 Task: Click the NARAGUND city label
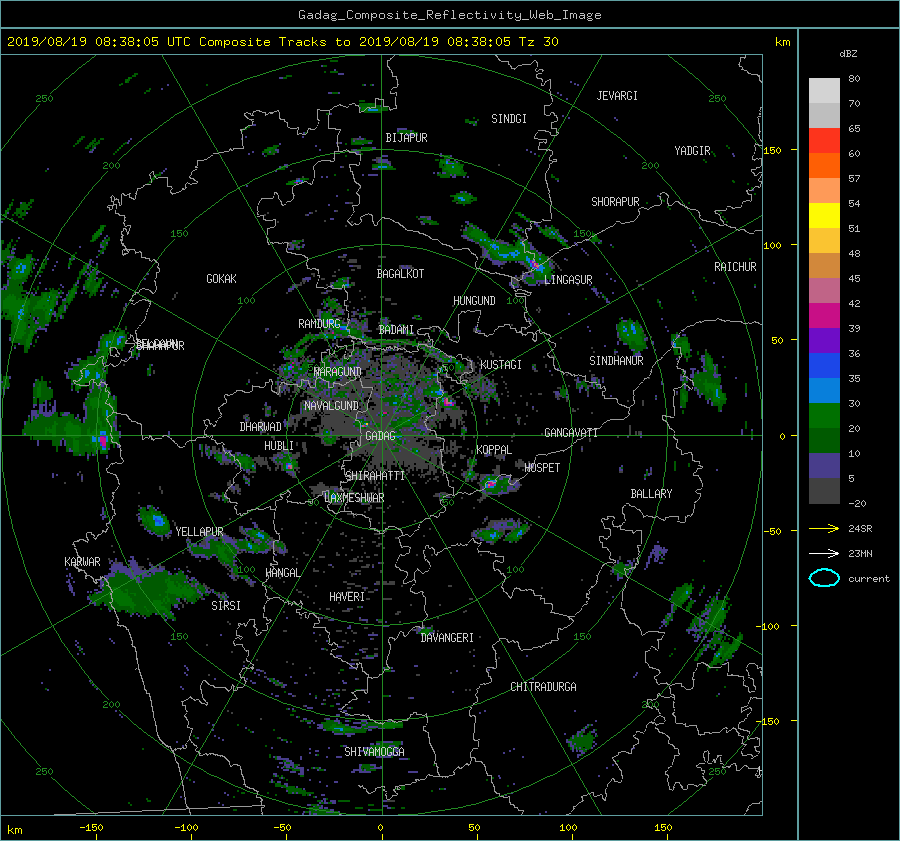pyautogui.click(x=338, y=371)
